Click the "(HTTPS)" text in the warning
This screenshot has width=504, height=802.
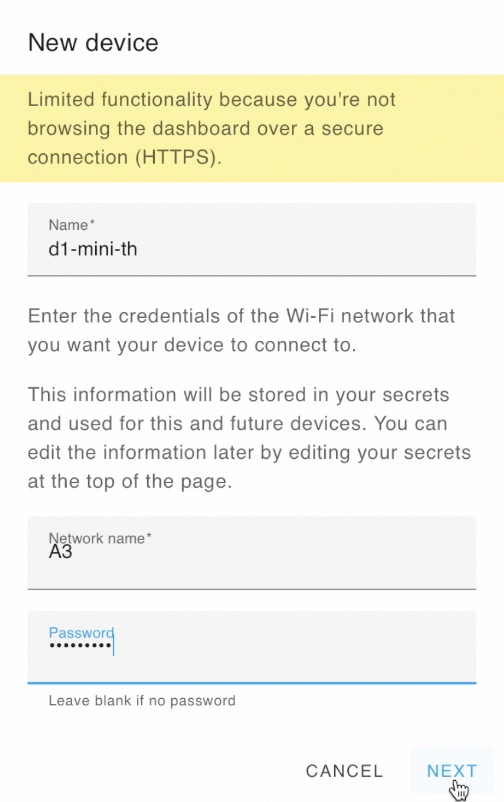tap(178, 157)
